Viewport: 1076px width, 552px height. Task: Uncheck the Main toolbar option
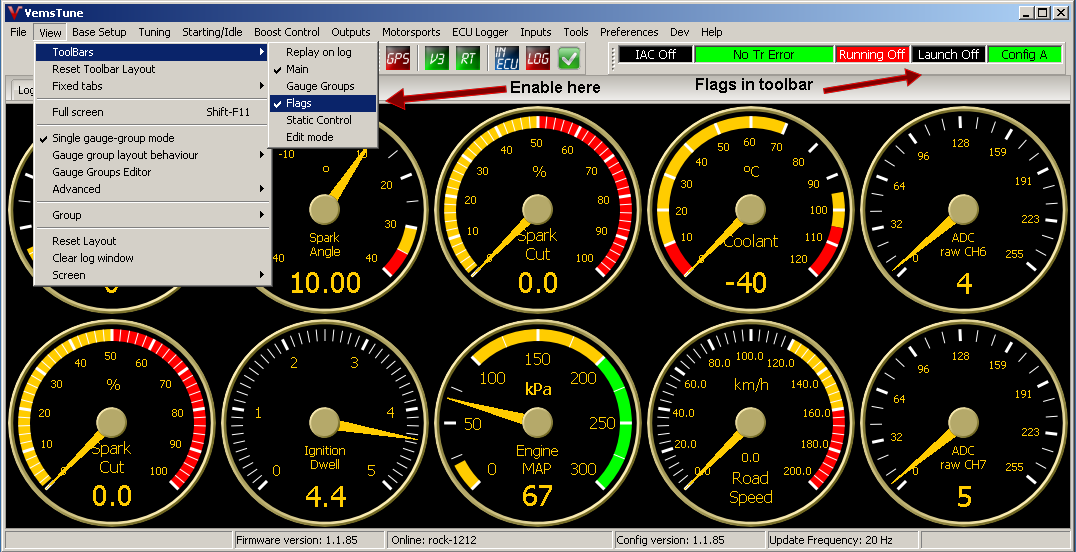click(x=297, y=69)
